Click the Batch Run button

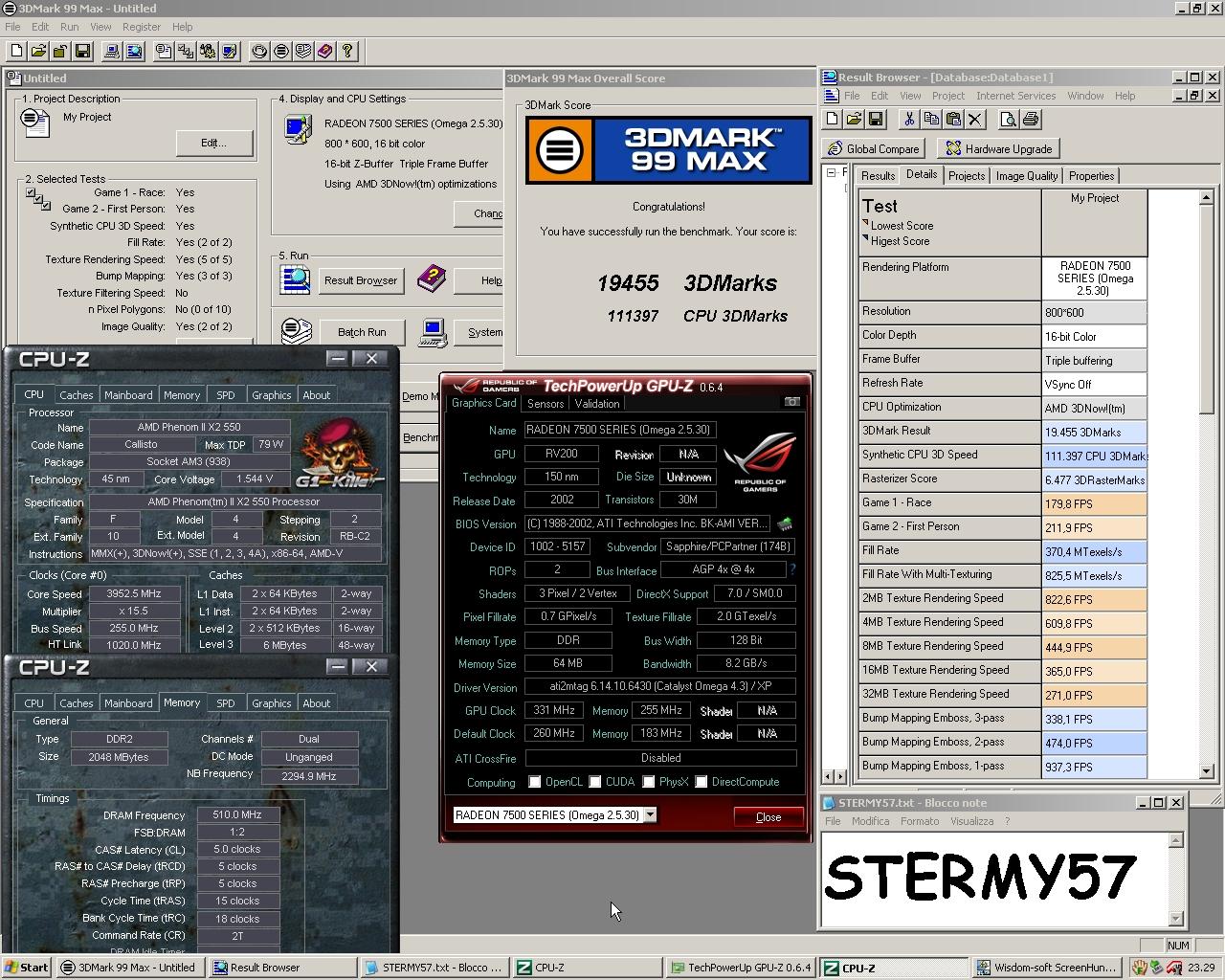(362, 332)
